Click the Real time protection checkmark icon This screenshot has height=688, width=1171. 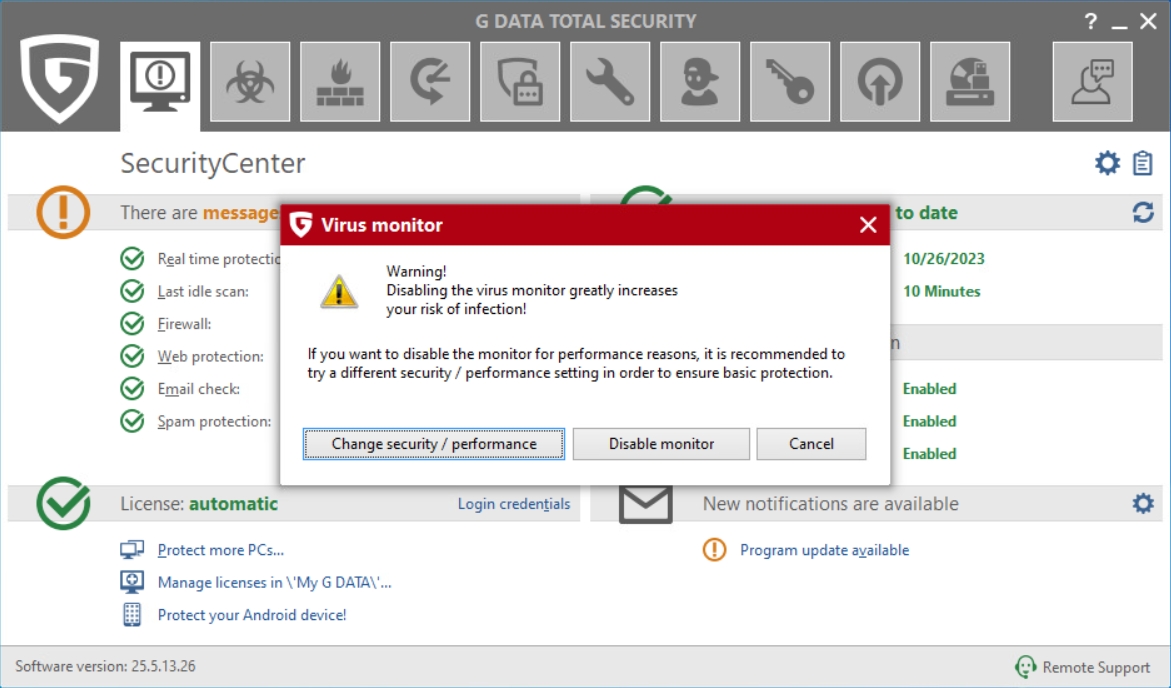[x=132, y=258]
